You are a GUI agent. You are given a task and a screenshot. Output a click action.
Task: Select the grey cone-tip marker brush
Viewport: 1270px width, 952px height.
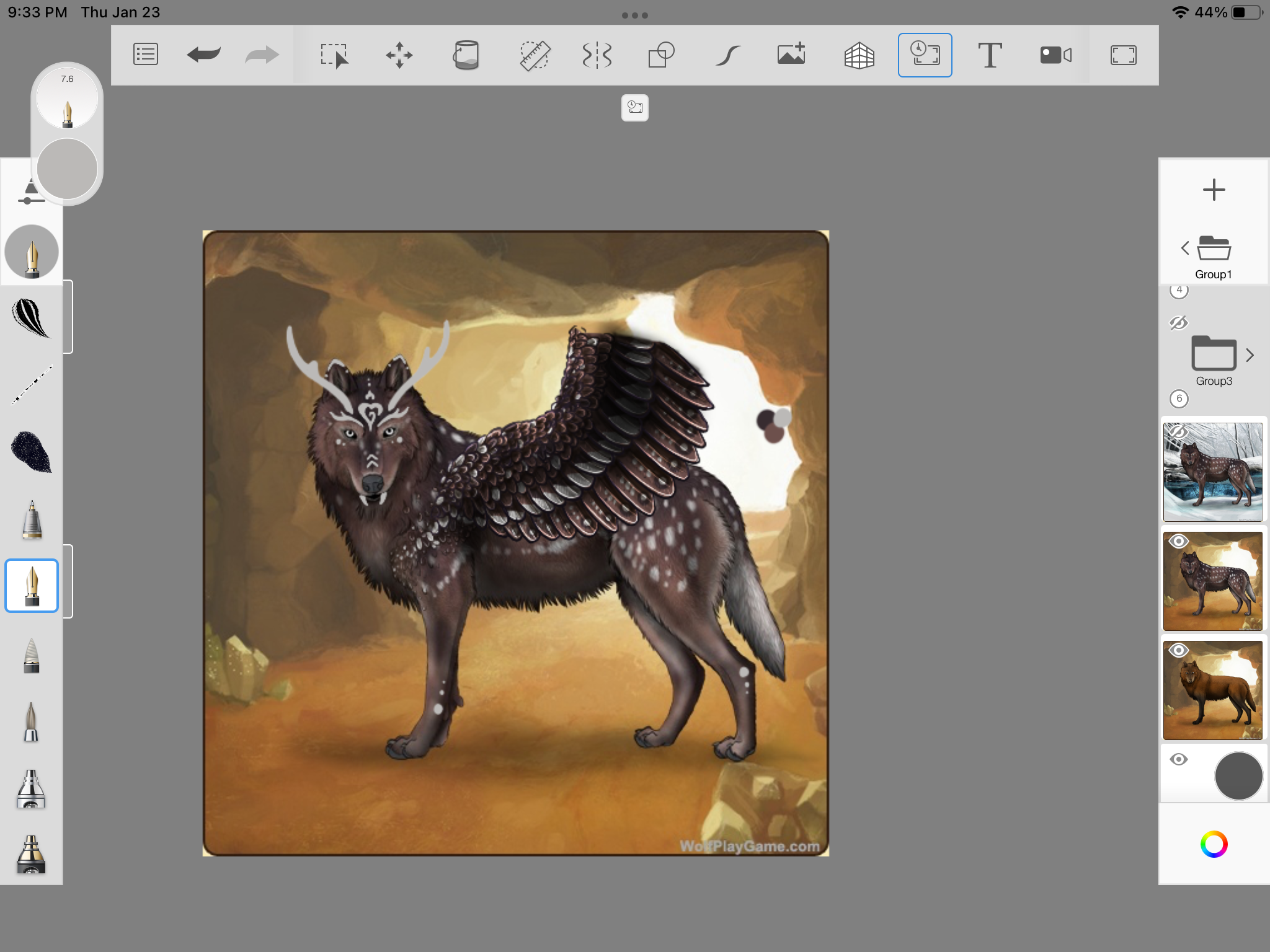[x=31, y=655]
